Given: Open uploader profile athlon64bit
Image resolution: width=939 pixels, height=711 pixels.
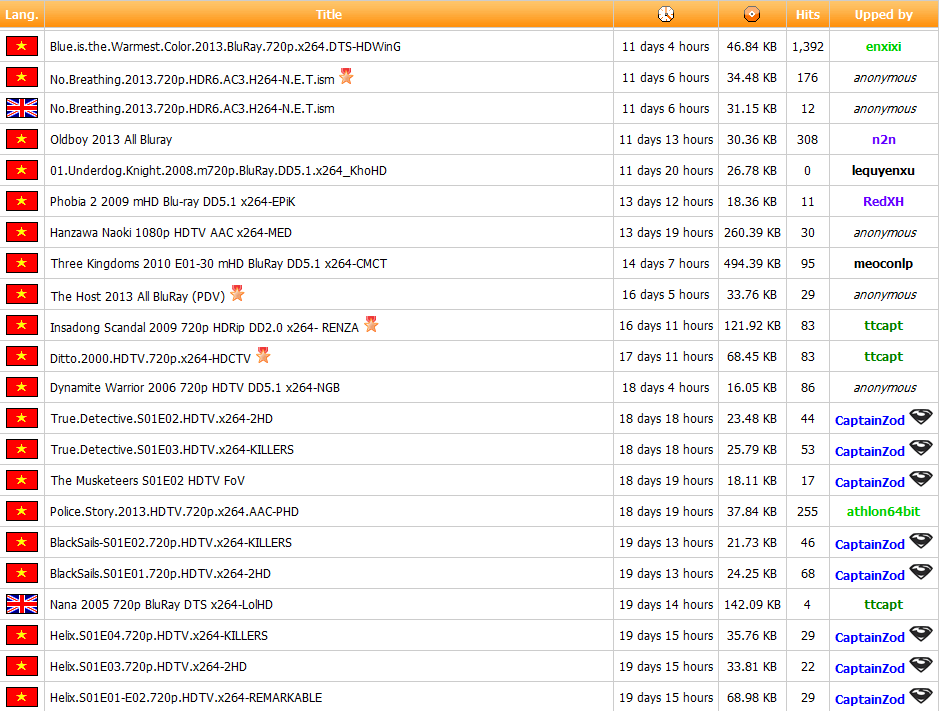Looking at the screenshot, I should pyautogui.click(x=883, y=512).
